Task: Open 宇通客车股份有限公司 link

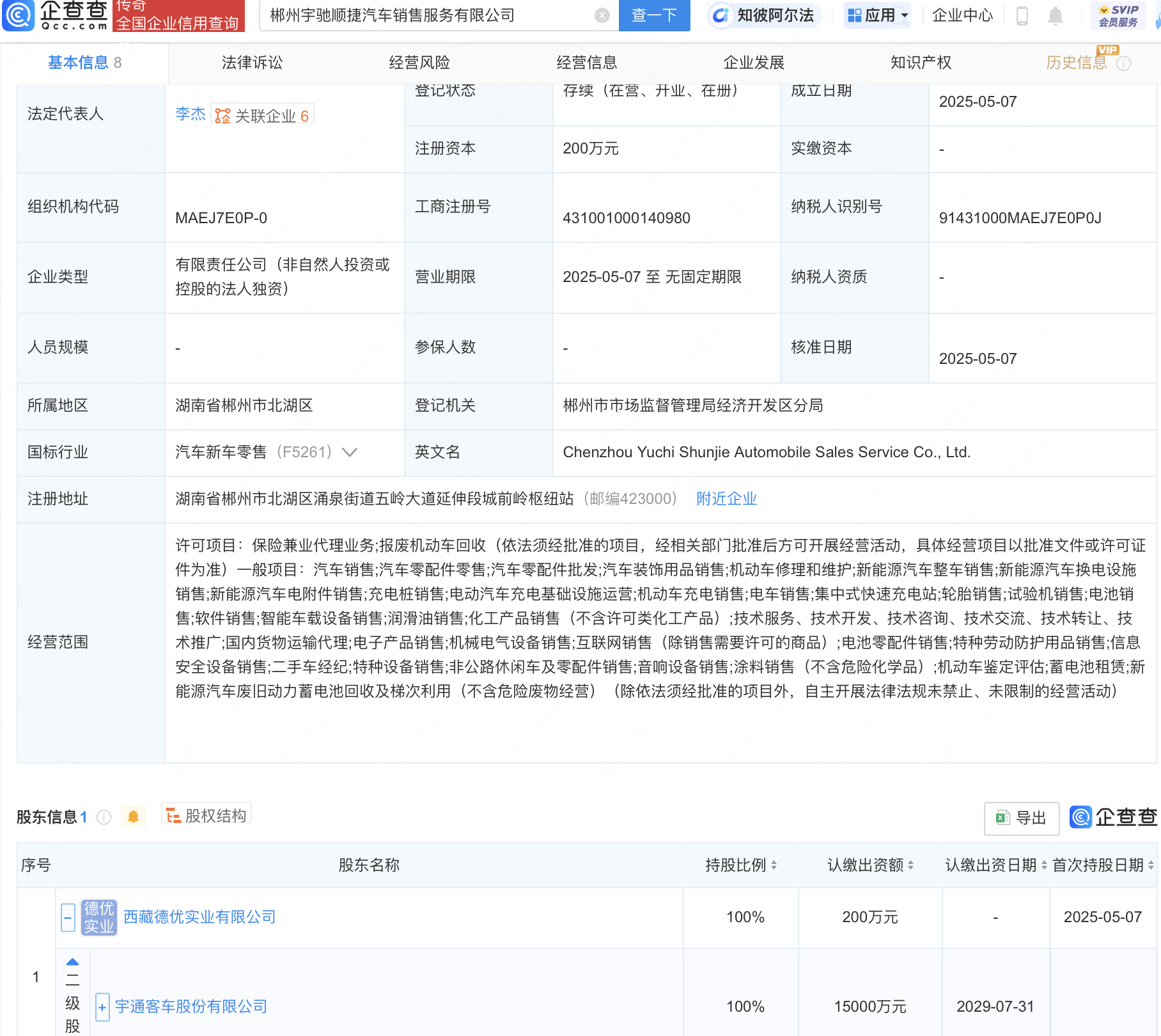Action: pyautogui.click(x=191, y=1007)
